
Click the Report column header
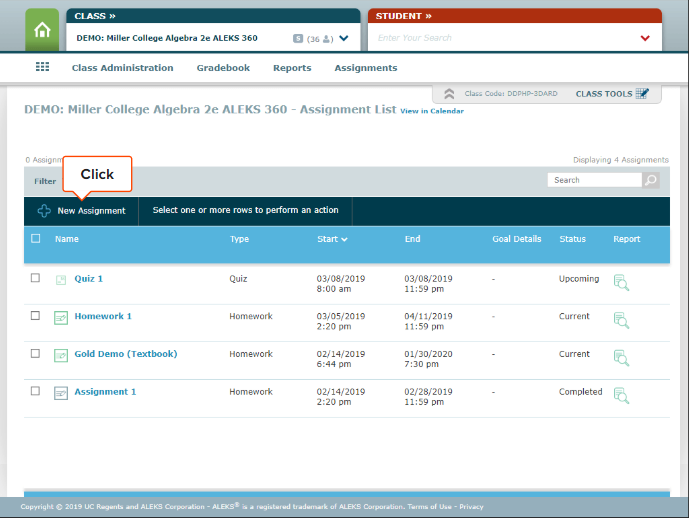627,239
